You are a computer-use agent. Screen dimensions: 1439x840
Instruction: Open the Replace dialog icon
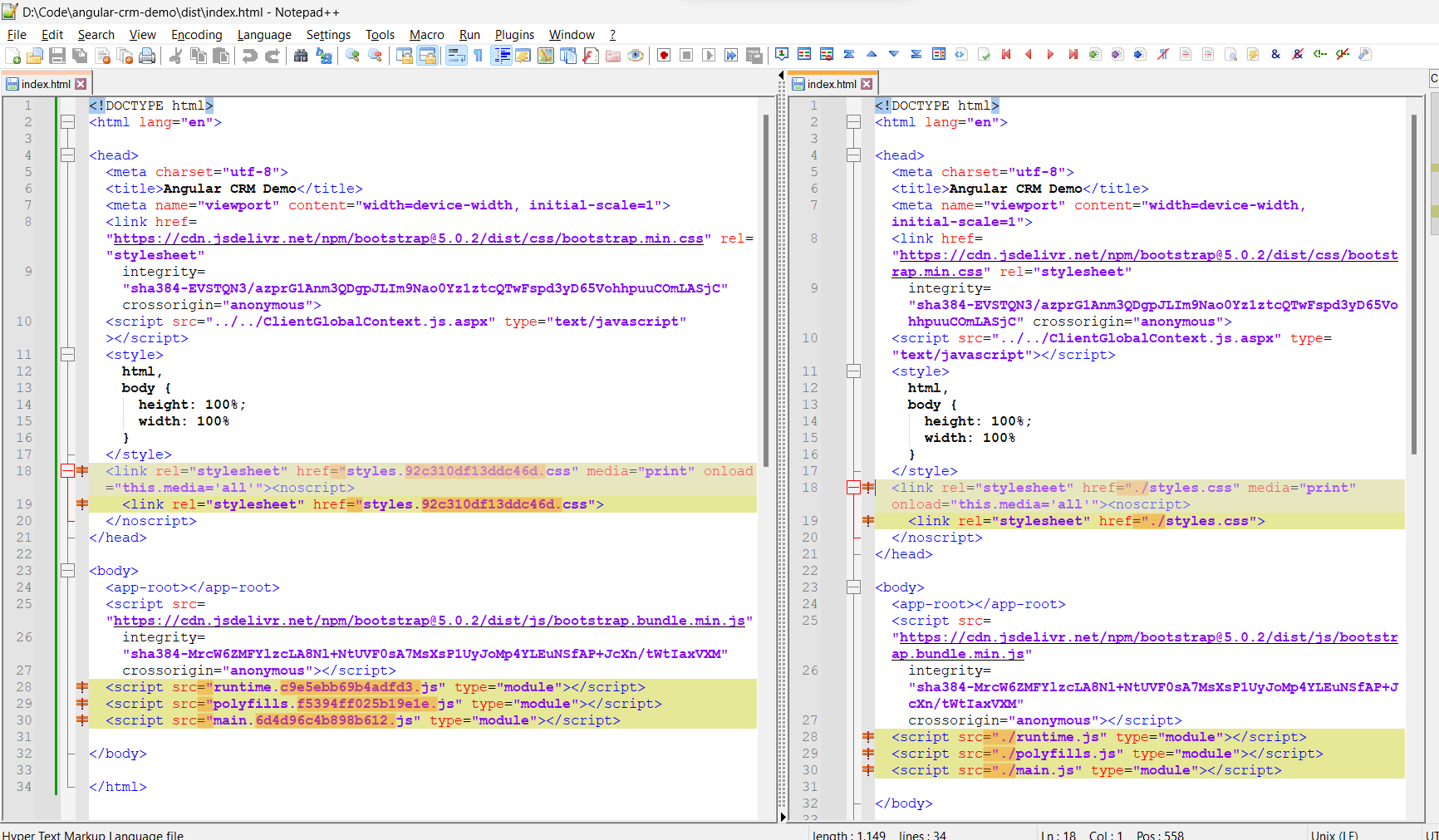tap(323, 56)
